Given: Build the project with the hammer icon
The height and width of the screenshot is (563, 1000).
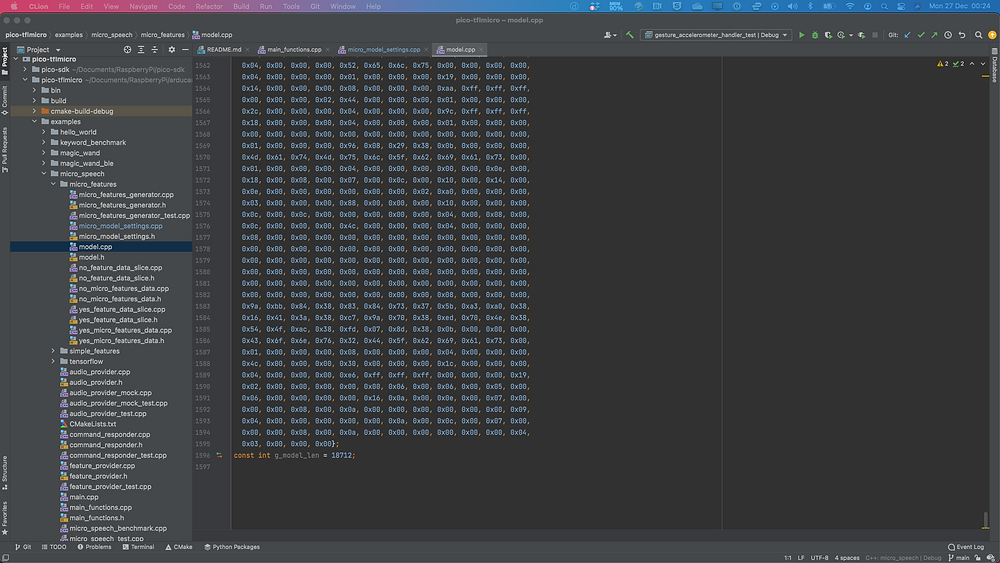Looking at the screenshot, I should 629,35.
